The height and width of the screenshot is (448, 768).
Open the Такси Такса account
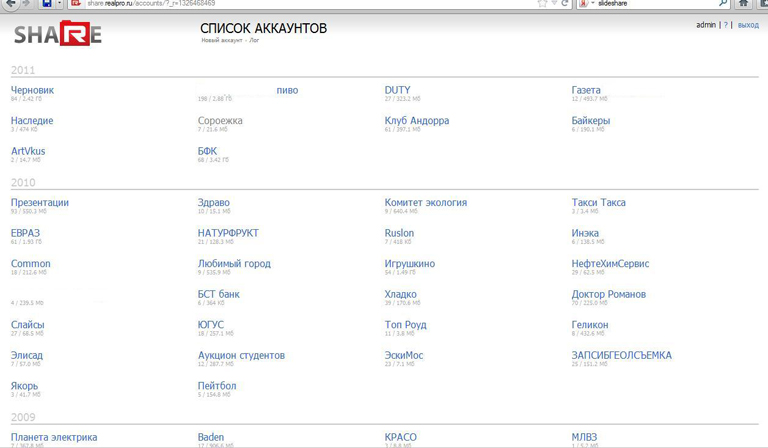tap(599, 203)
